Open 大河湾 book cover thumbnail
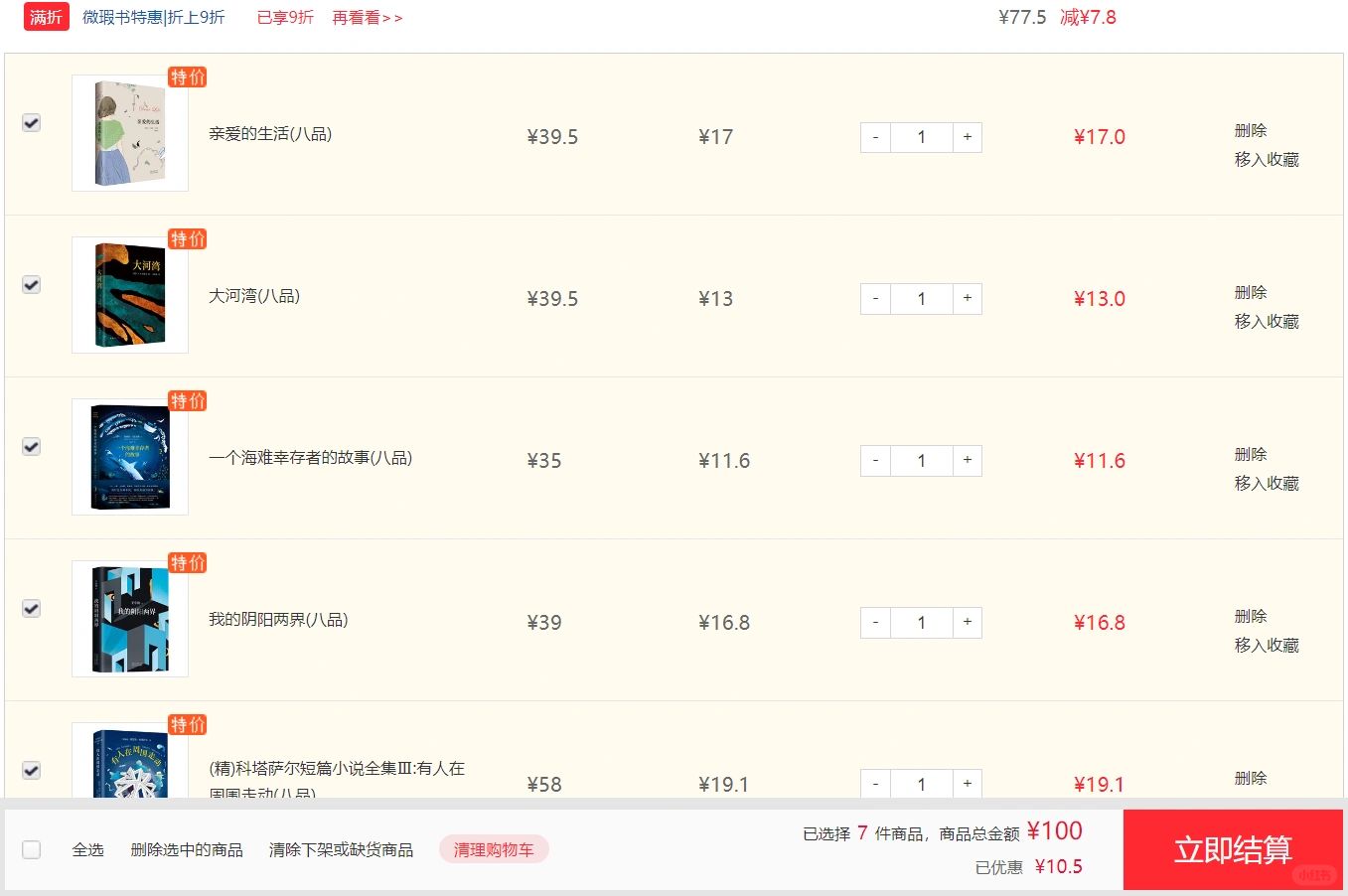 [130, 295]
